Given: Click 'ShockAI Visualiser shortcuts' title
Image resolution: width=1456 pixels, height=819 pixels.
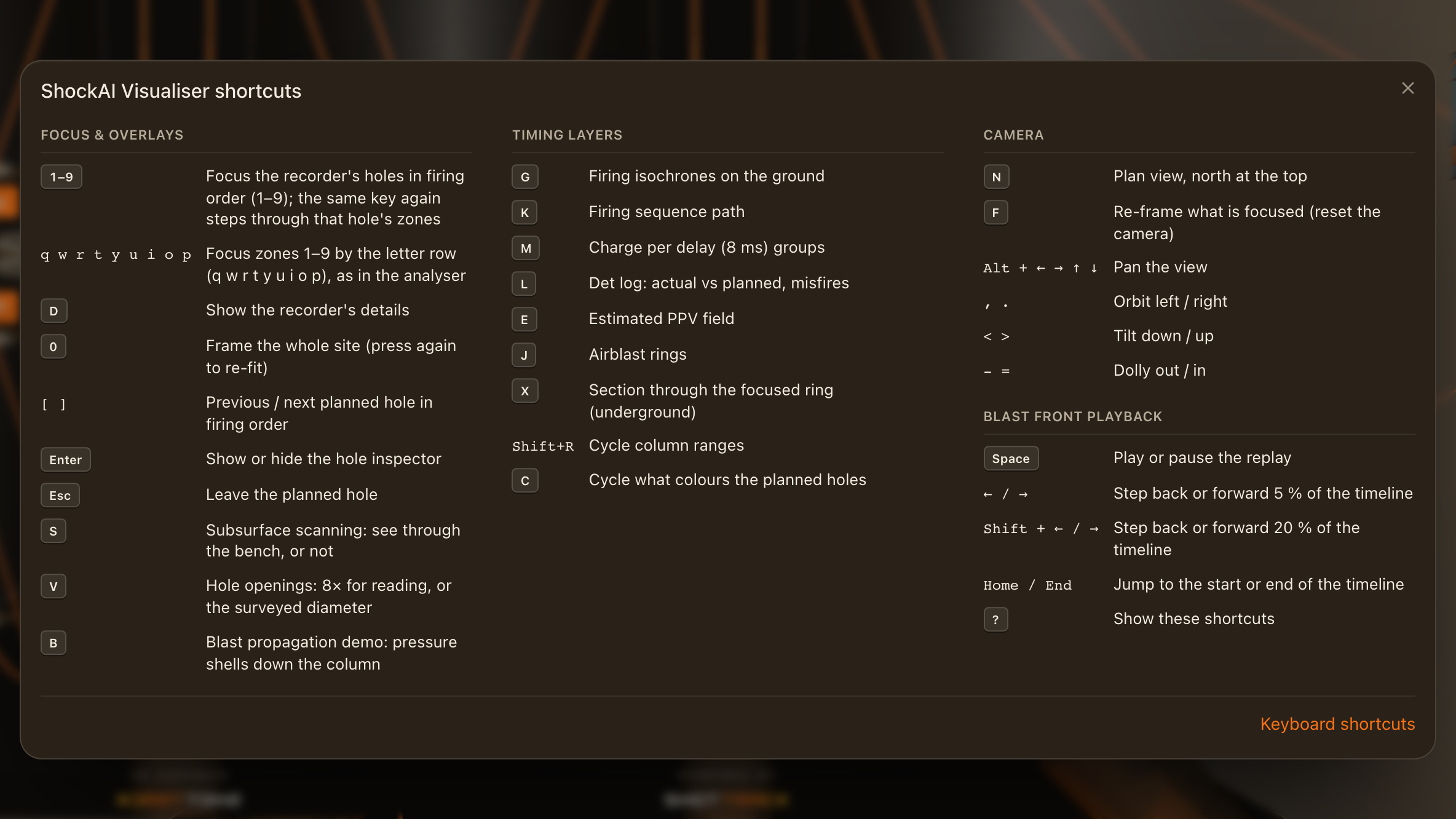Looking at the screenshot, I should pos(171,91).
